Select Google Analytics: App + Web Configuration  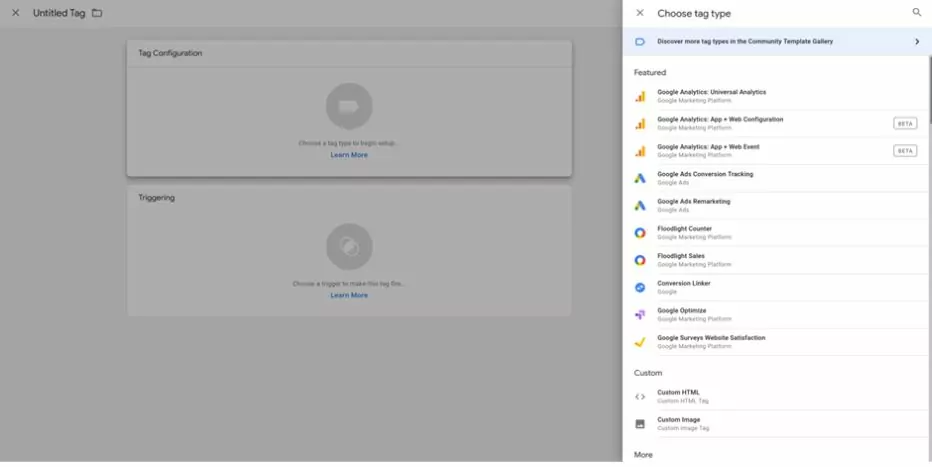coord(776,124)
